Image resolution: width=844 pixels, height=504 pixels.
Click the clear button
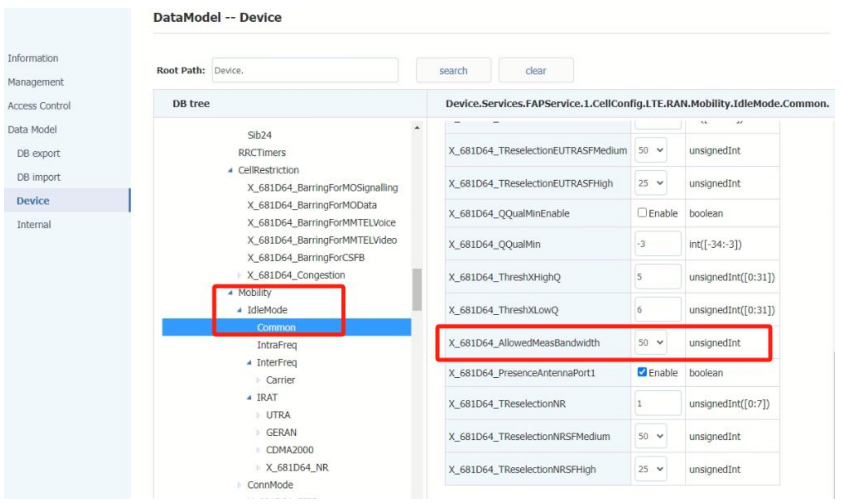pyautogui.click(x=535, y=71)
